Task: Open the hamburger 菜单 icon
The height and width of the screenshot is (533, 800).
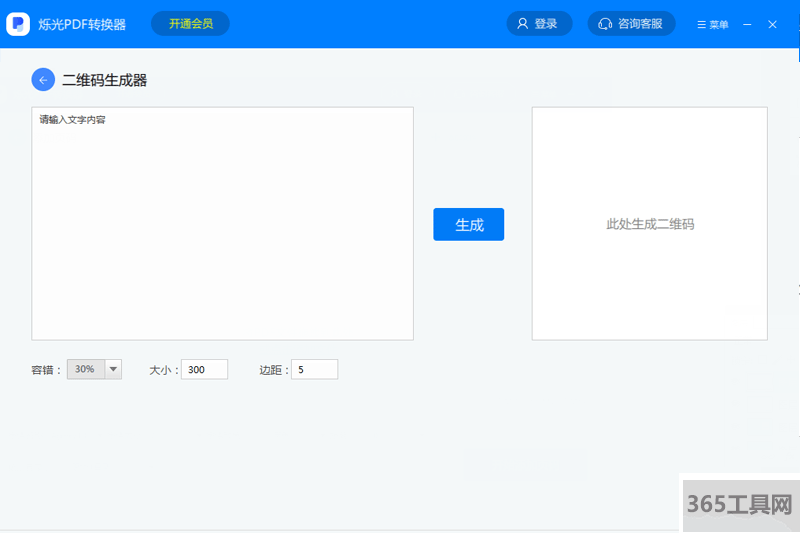Action: click(701, 25)
